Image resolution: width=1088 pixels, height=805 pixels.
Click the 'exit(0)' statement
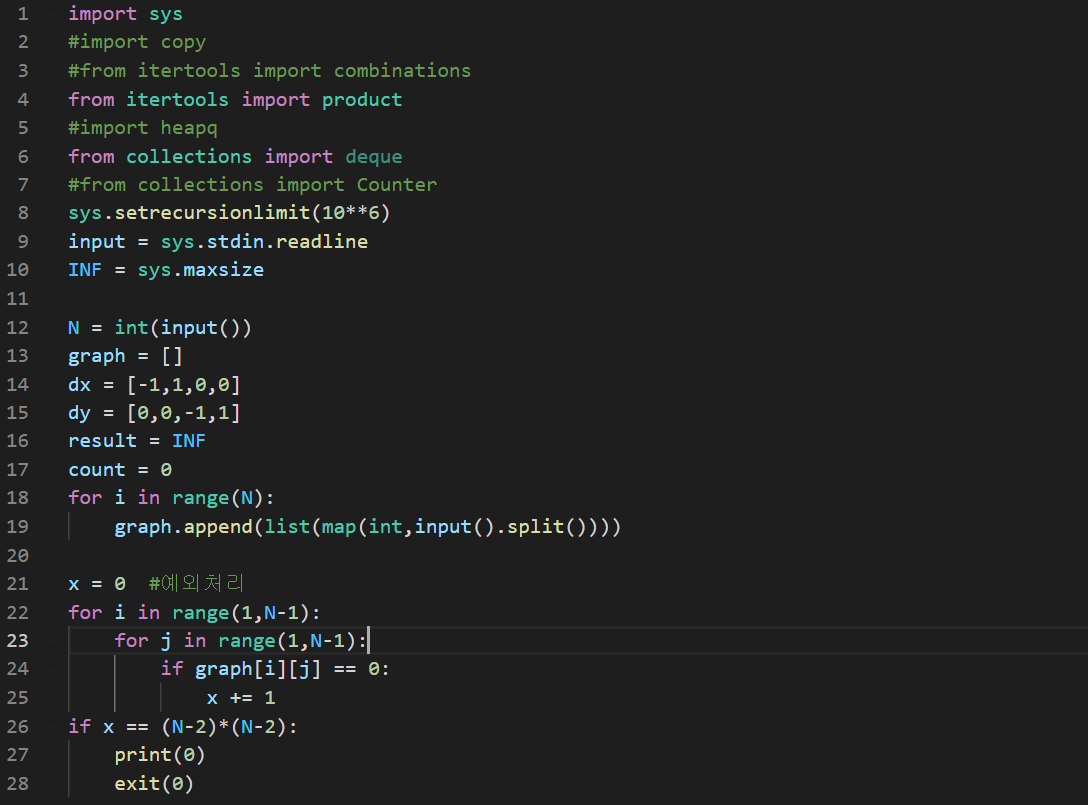(154, 783)
